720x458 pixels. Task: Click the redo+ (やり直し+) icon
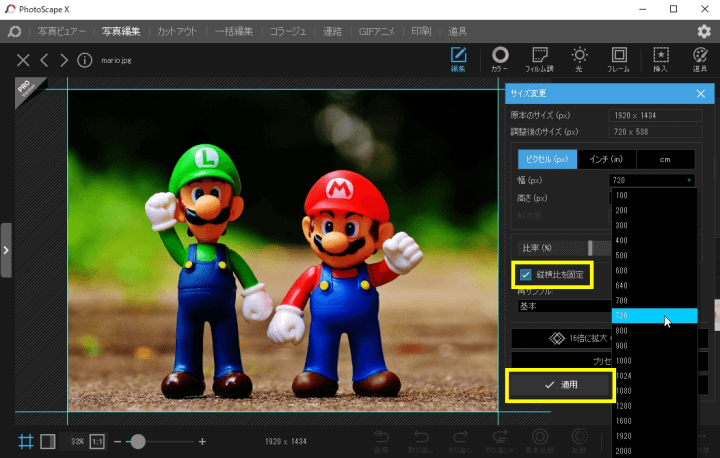click(x=500, y=441)
